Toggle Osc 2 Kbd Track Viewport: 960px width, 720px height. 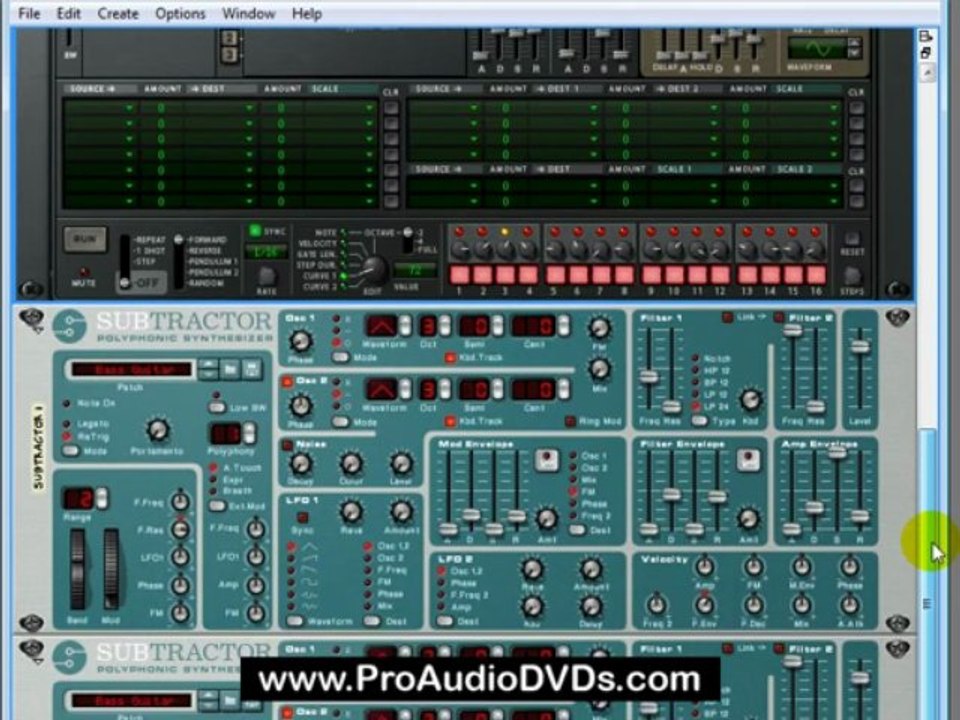450,421
